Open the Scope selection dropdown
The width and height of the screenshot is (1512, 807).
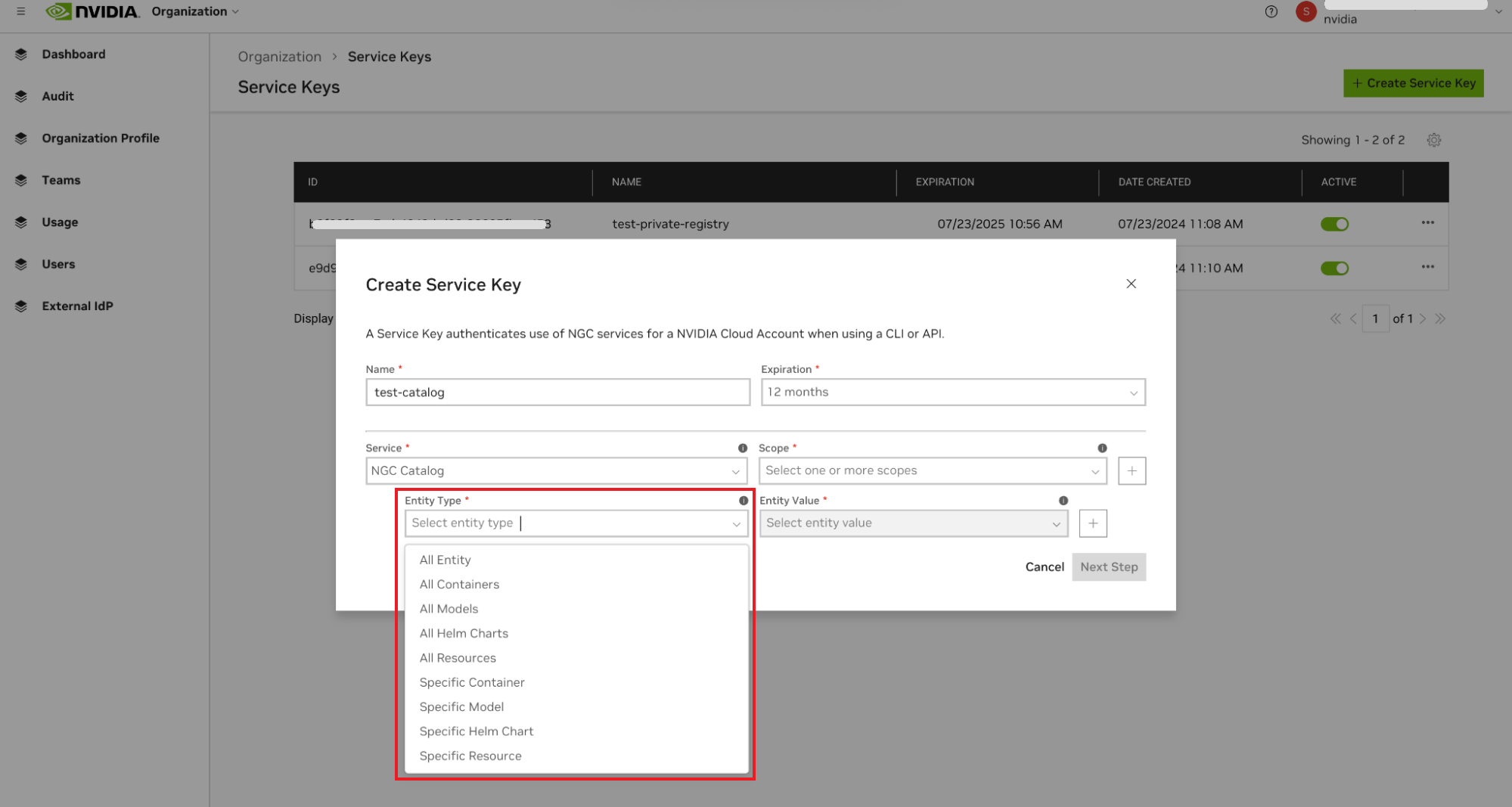[x=933, y=470]
